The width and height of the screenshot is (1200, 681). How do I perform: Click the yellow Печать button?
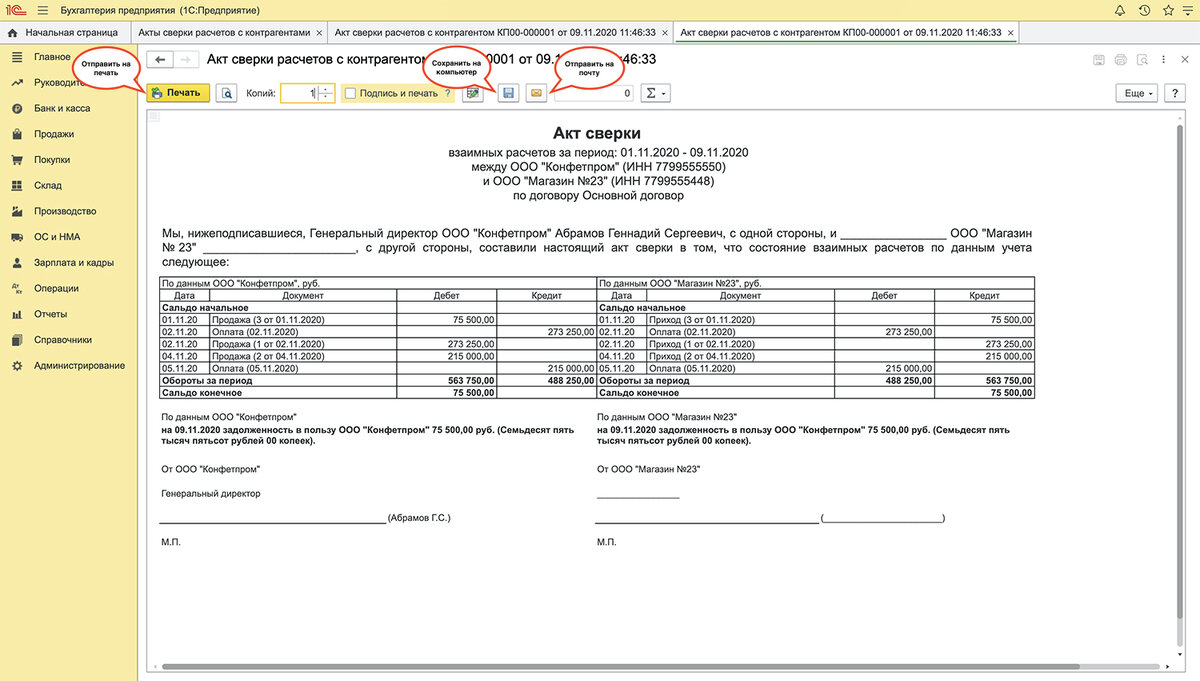tap(178, 93)
